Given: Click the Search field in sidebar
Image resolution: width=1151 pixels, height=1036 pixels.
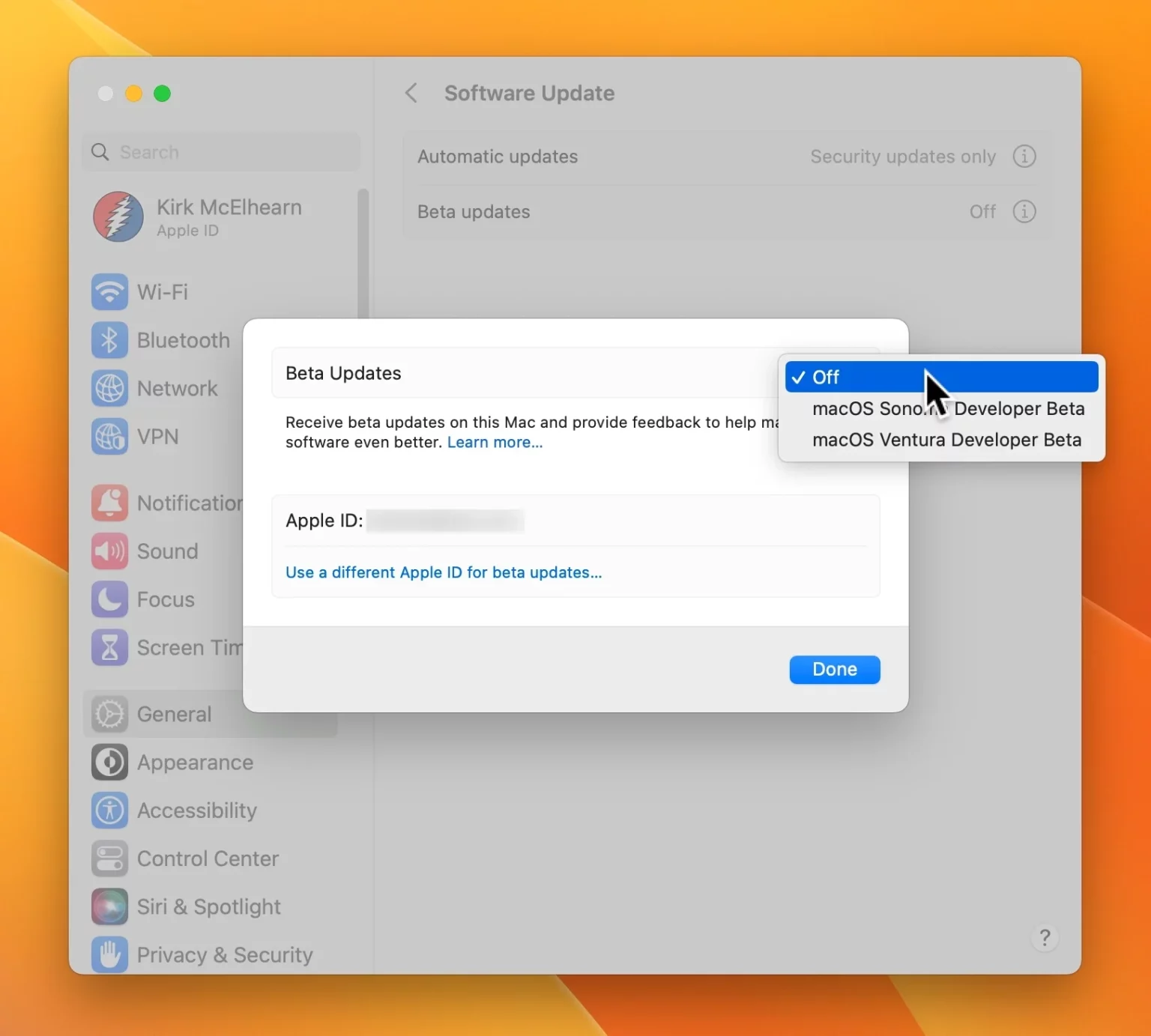Looking at the screenshot, I should coord(221,152).
